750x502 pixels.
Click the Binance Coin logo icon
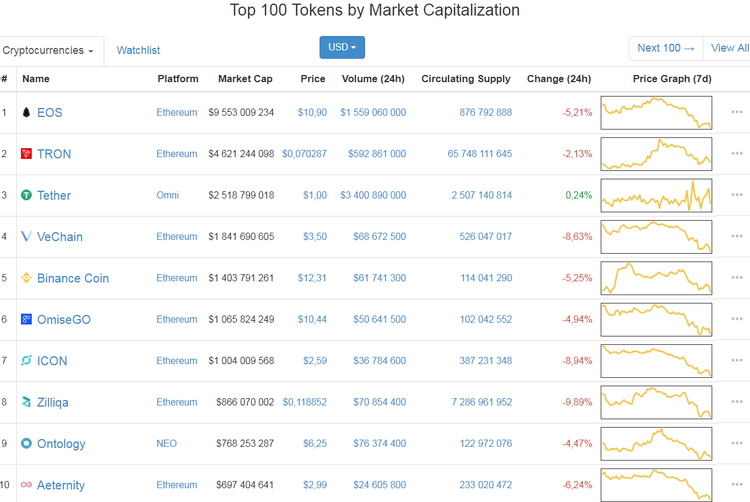pos(26,278)
